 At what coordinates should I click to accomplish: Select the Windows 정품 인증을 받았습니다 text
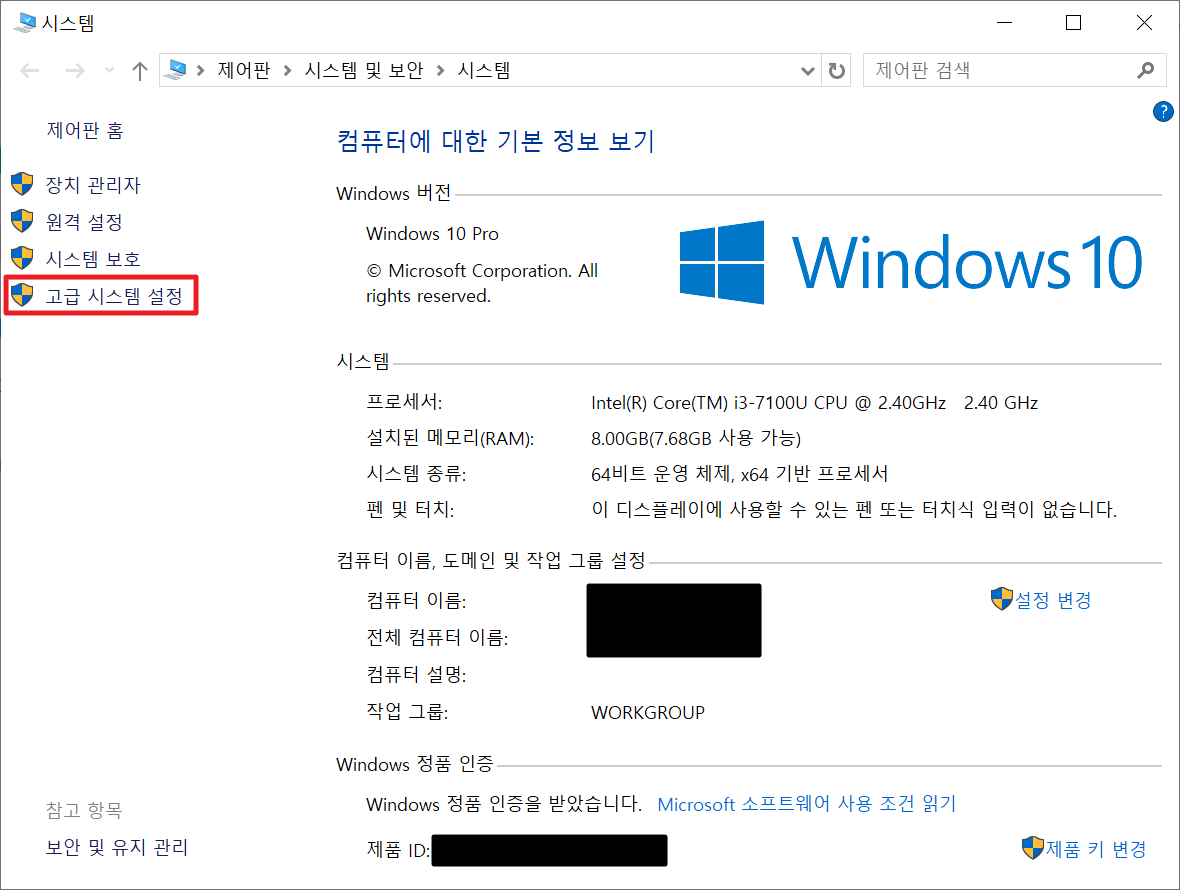coord(503,804)
